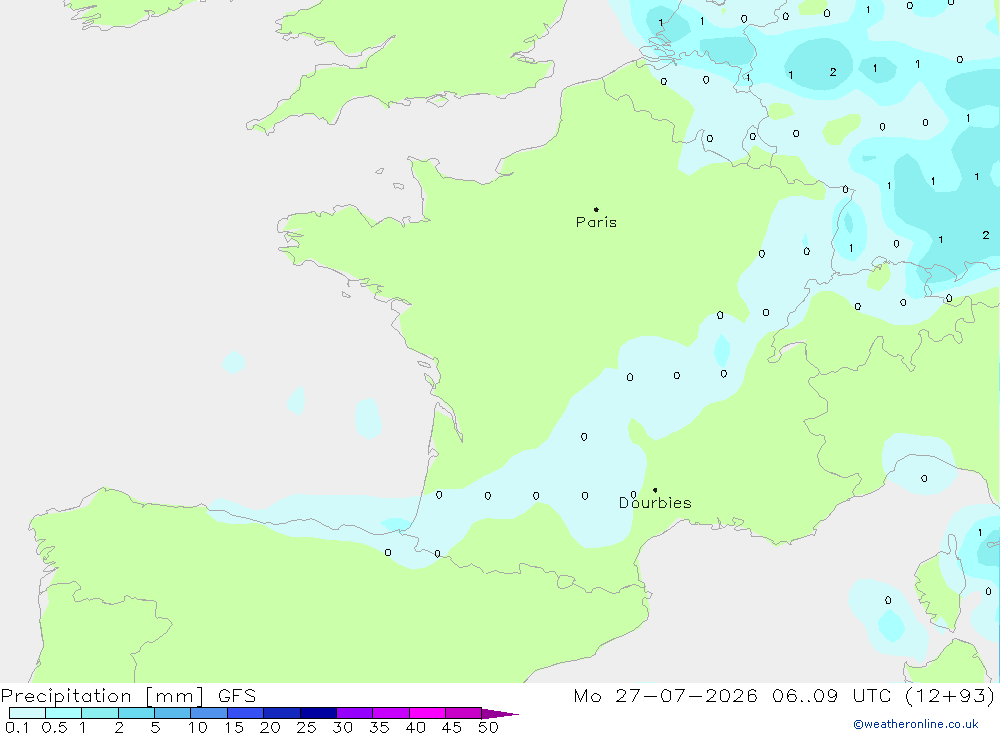The image size is (1000, 733).
Task: Select the Dourbies location dot marker
Action: [655, 490]
